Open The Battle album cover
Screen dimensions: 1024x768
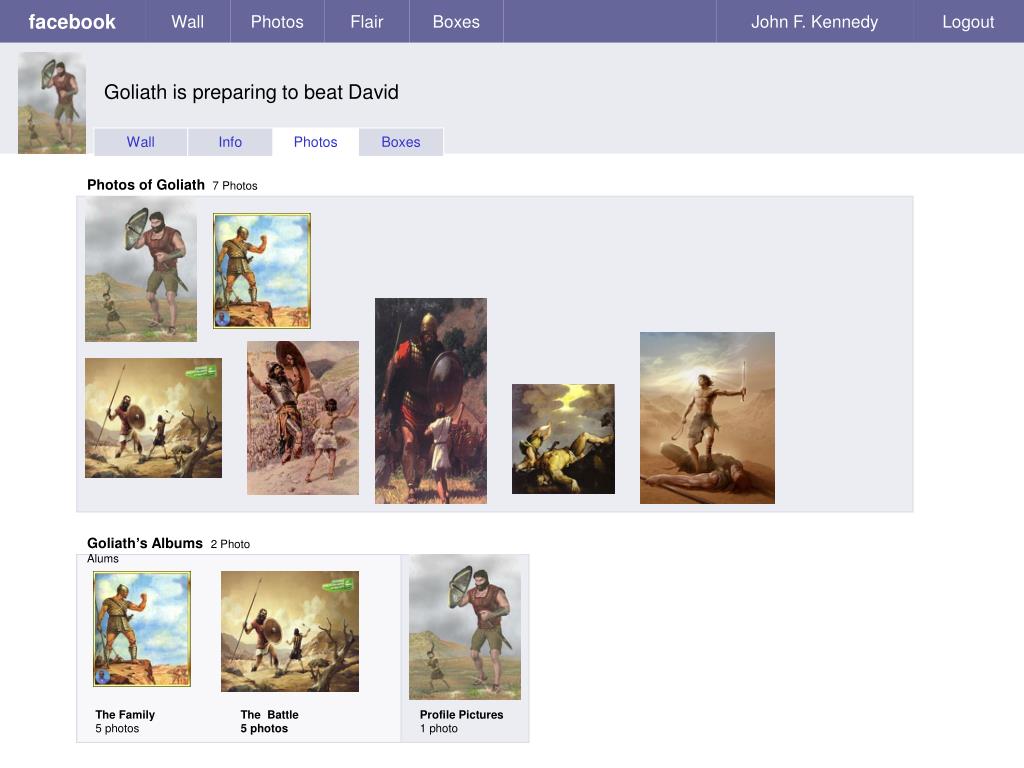[290, 632]
